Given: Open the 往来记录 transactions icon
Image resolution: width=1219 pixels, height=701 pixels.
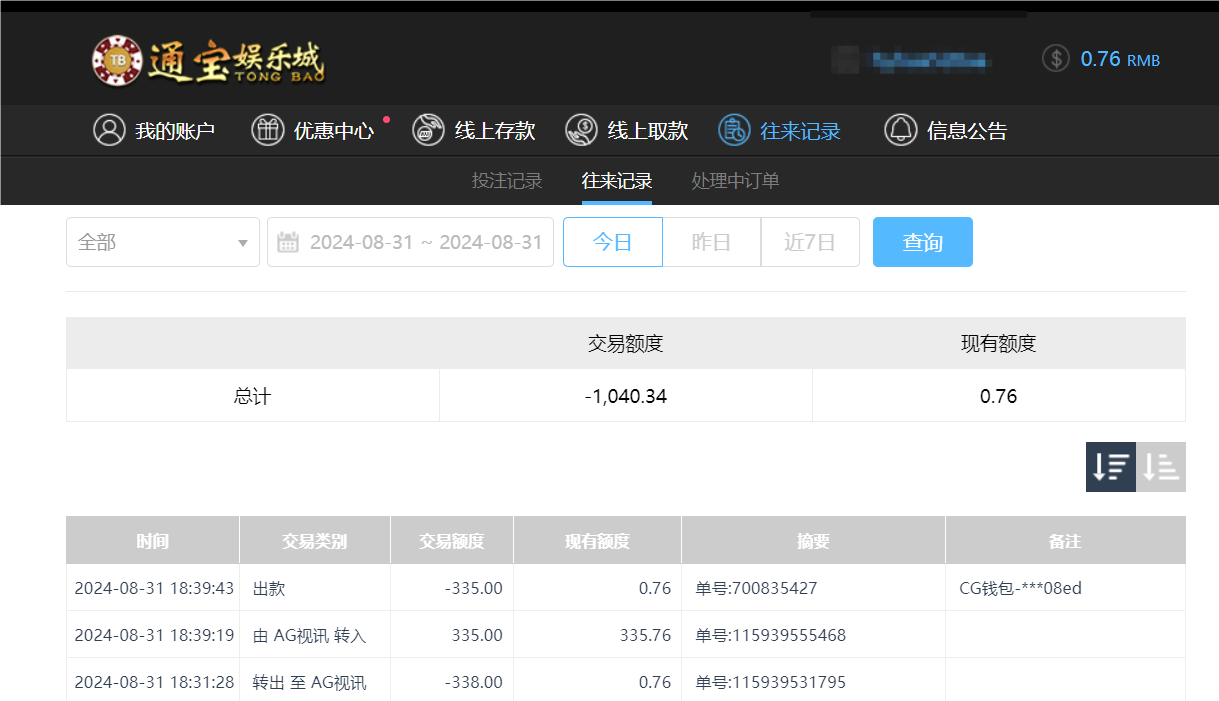Looking at the screenshot, I should [732, 130].
